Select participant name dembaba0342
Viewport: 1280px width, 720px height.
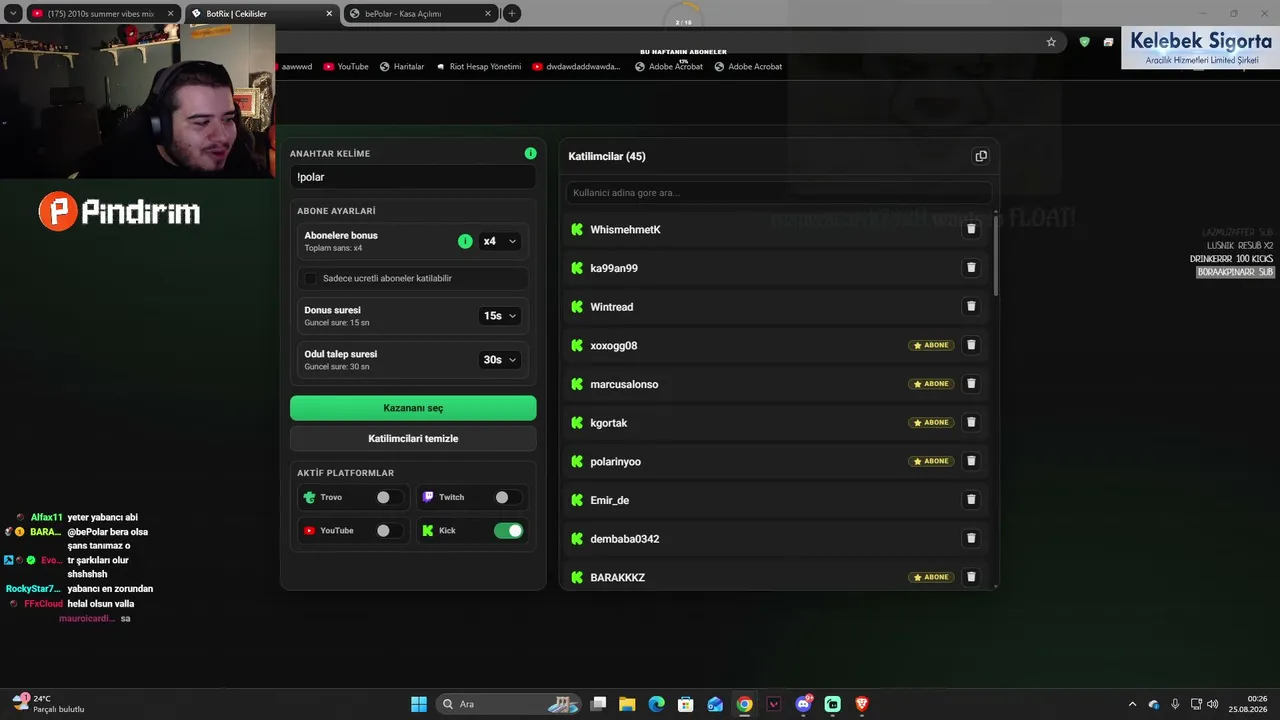click(x=625, y=539)
